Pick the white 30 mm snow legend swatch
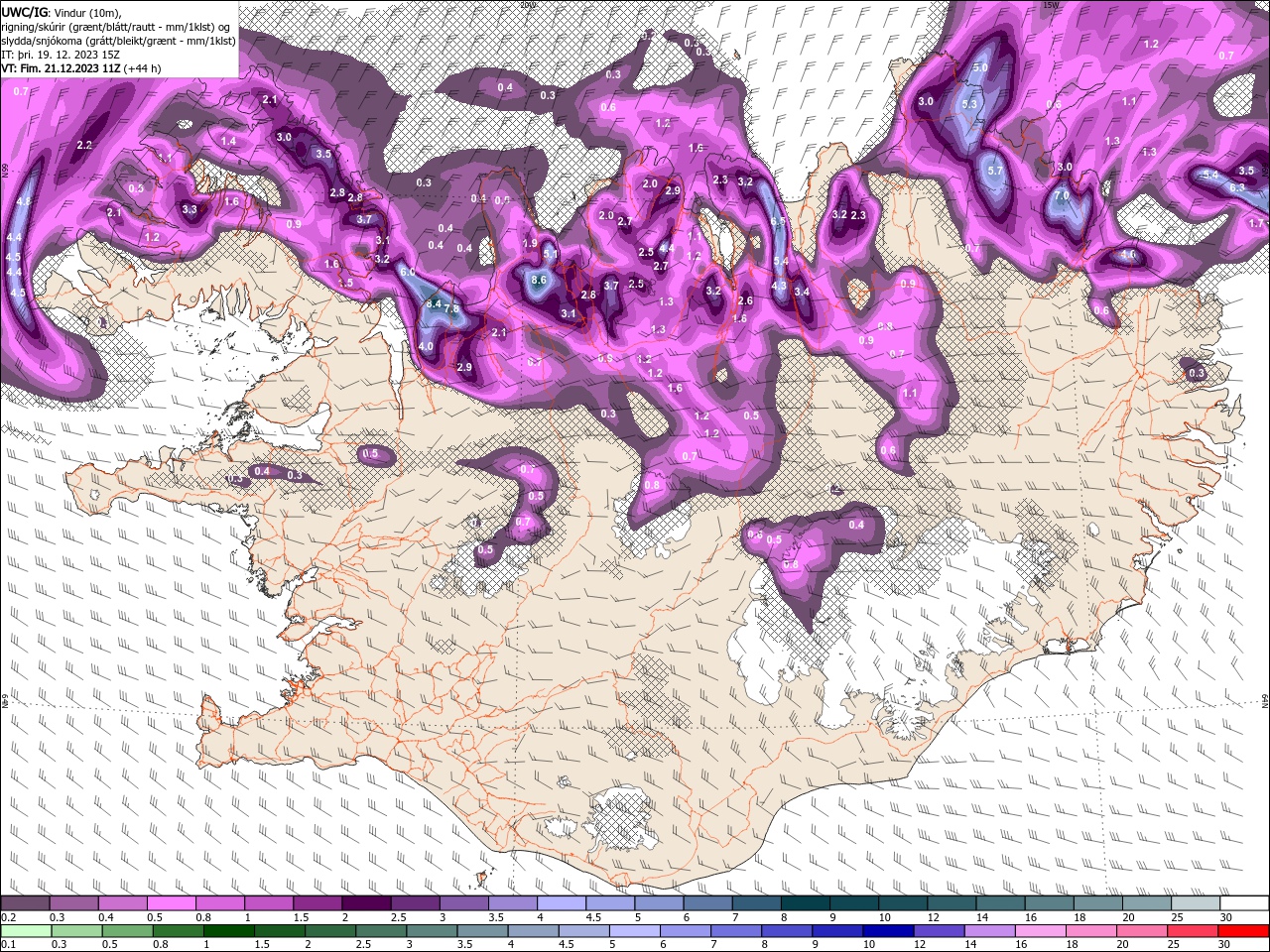The image size is (1270, 952). tap(1243, 903)
